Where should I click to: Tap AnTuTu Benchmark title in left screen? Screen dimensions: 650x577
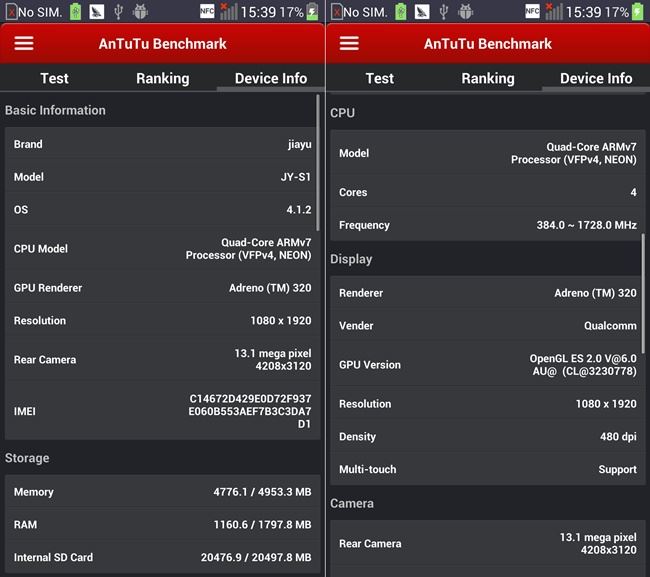[162, 44]
